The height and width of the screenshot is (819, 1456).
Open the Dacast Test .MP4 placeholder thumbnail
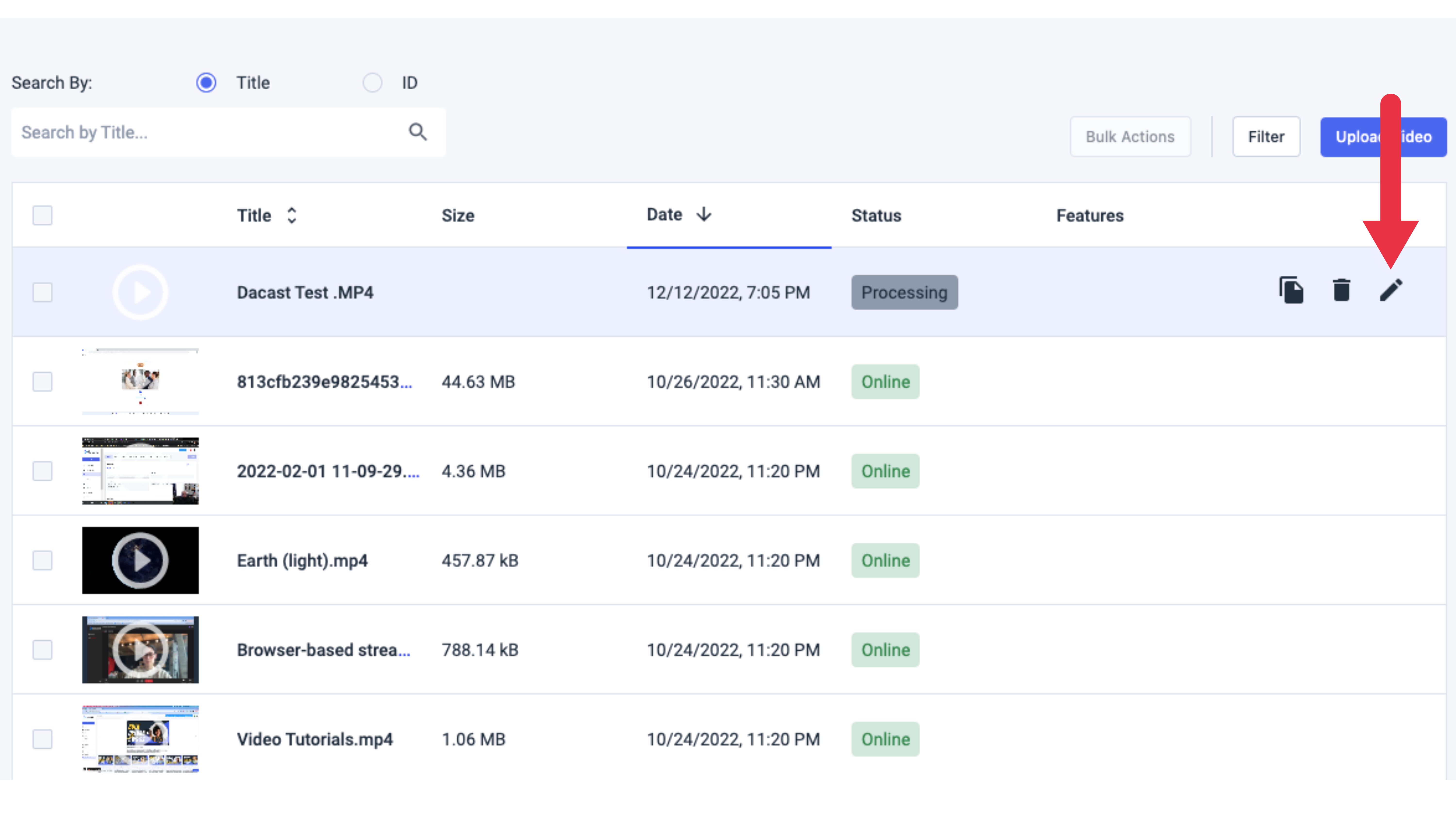(x=140, y=292)
